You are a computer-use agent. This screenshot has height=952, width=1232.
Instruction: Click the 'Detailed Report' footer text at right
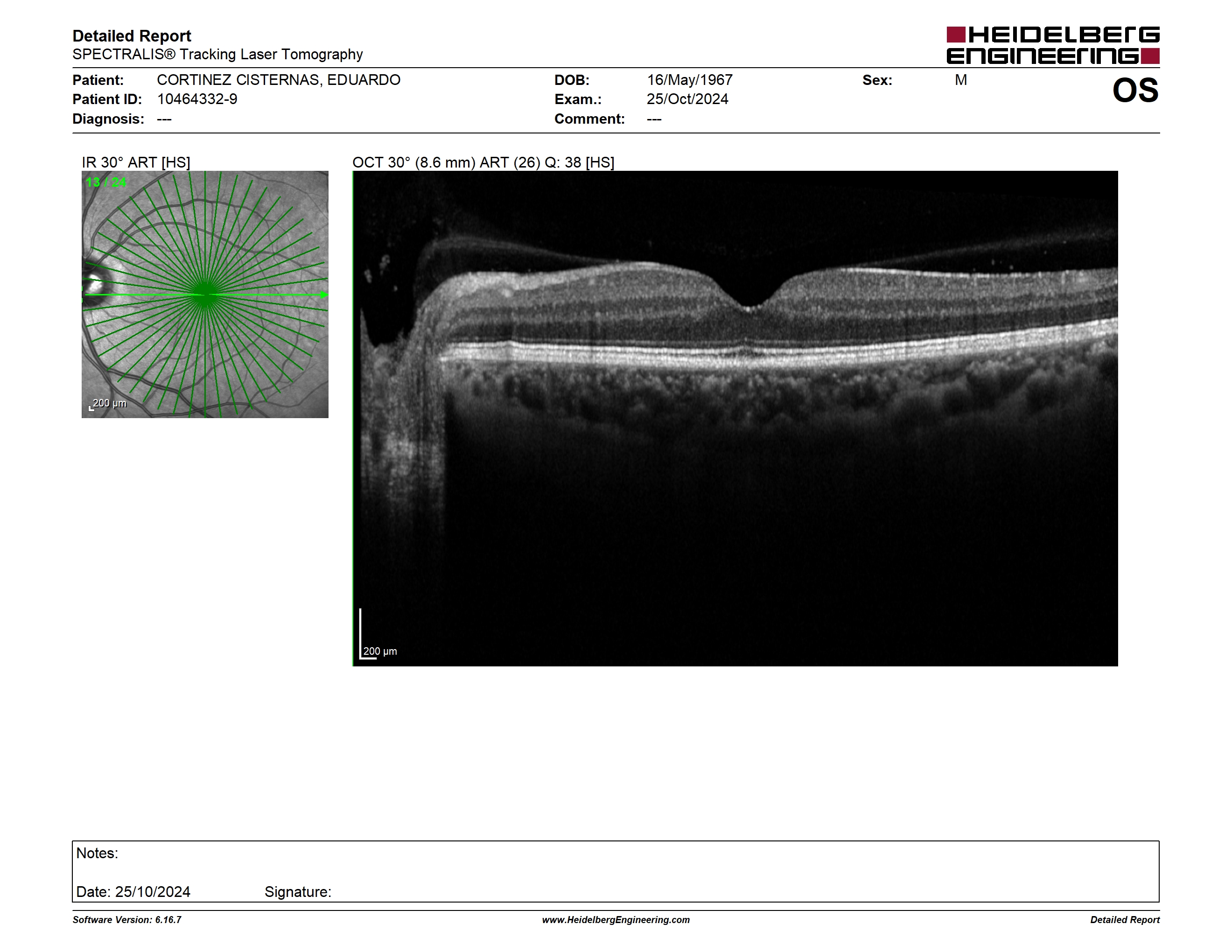[x=1125, y=920]
